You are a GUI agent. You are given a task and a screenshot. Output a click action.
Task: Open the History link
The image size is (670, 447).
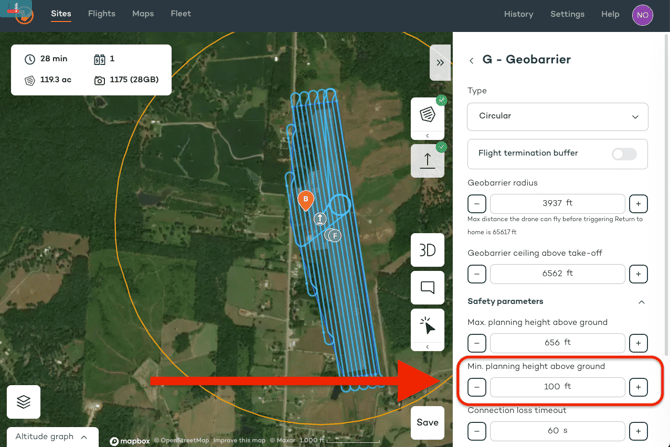tap(518, 15)
